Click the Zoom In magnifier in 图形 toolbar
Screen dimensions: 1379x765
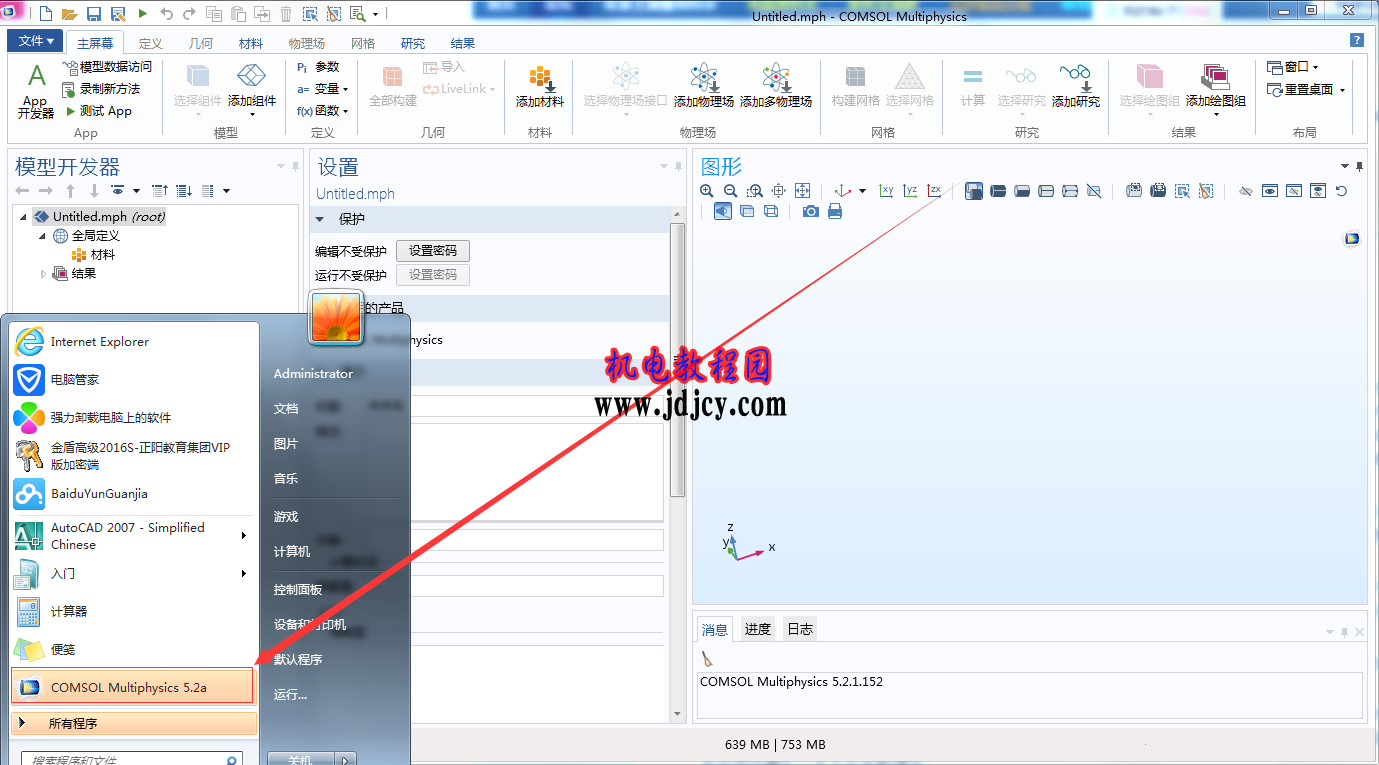707,190
